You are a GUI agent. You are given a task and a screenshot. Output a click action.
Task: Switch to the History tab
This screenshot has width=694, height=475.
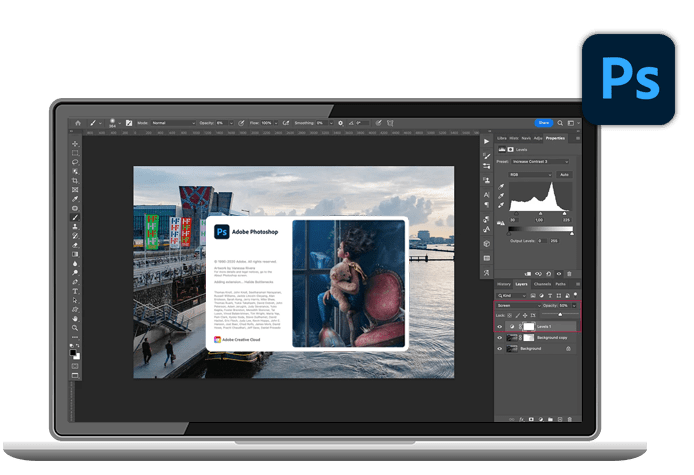click(x=504, y=284)
